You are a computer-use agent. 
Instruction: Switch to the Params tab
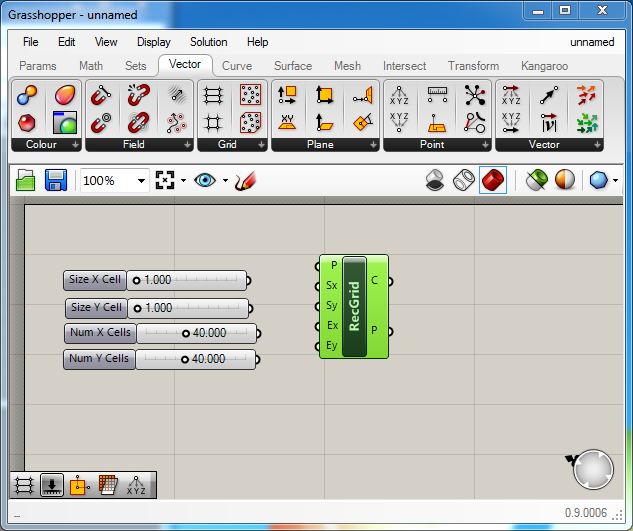point(38,66)
